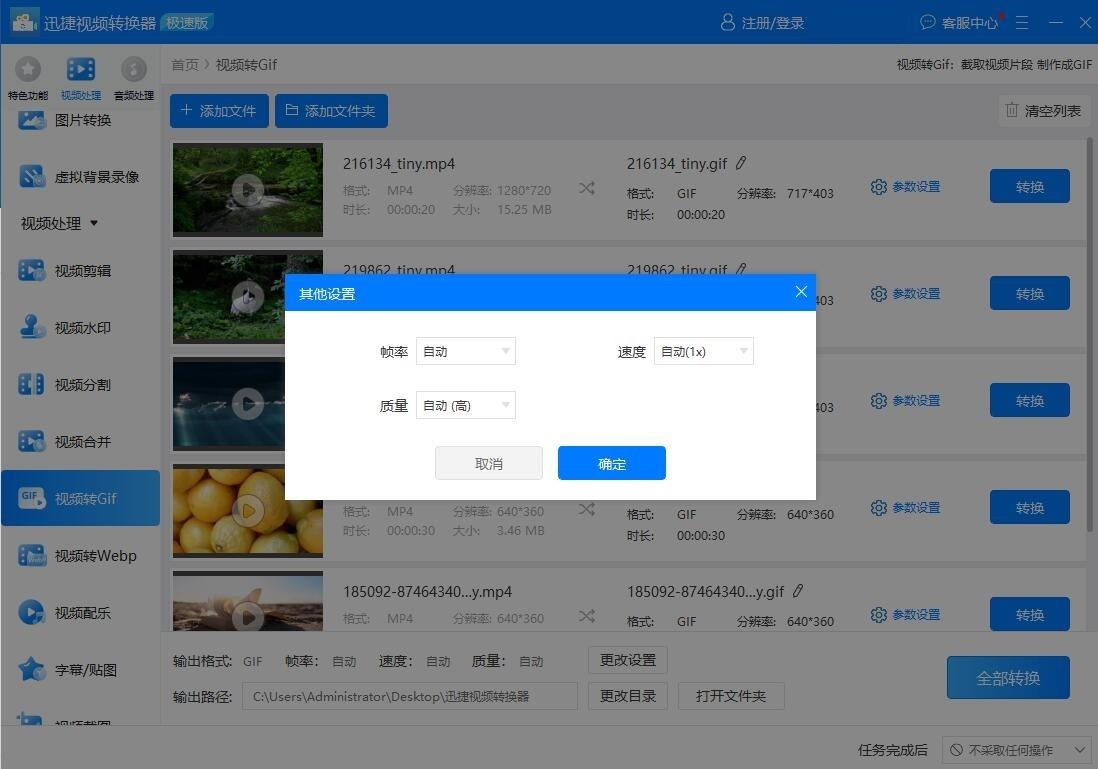Open the 特色功能 star icon tab
The image size is (1098, 769).
pyautogui.click(x=28, y=70)
